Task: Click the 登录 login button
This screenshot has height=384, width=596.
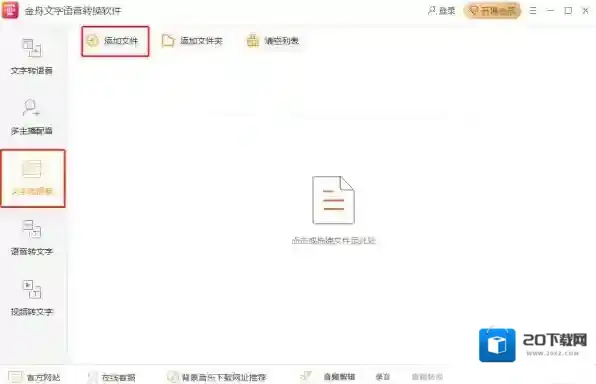Action: coord(441,11)
